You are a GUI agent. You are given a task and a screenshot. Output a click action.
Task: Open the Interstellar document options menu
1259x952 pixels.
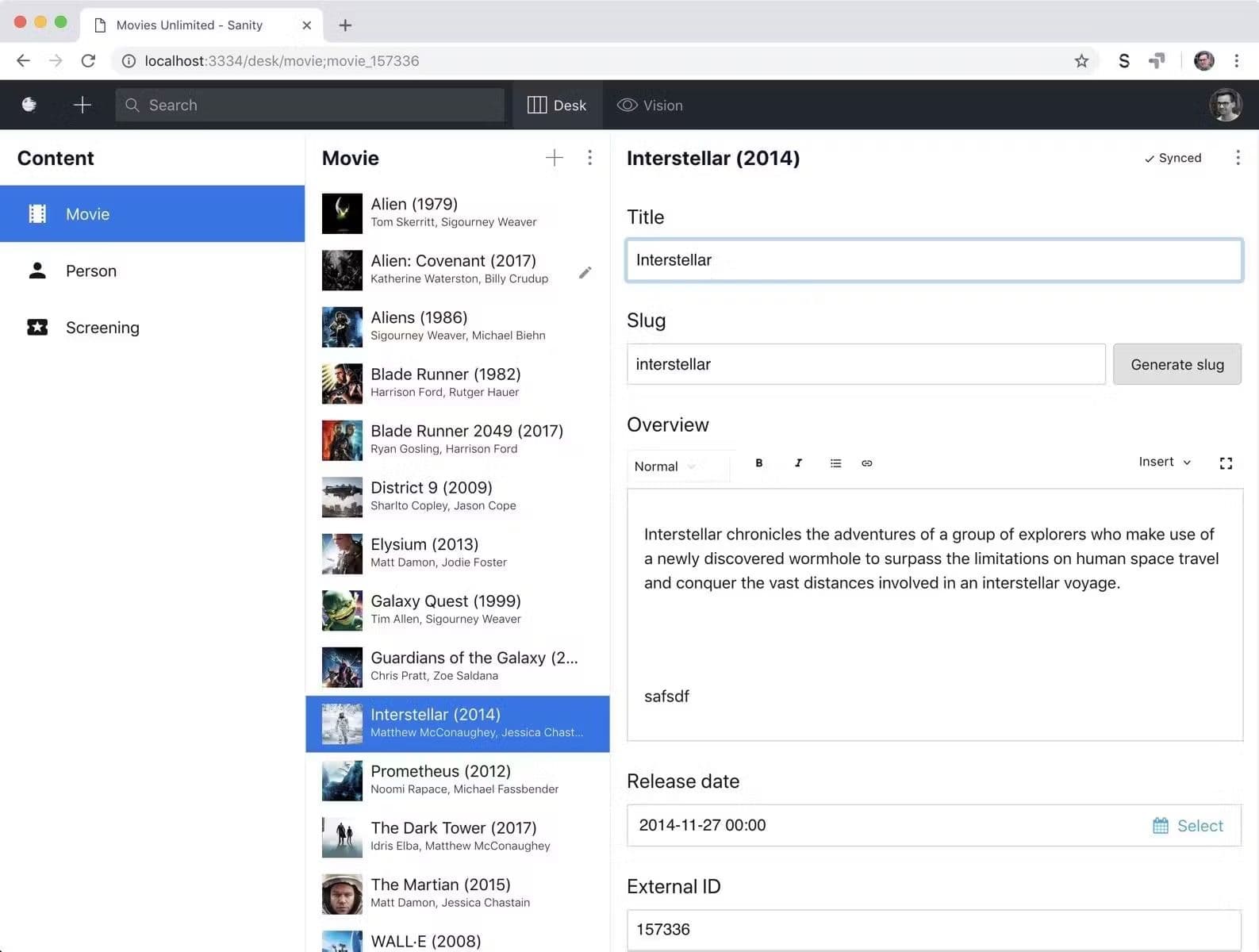click(x=1238, y=158)
